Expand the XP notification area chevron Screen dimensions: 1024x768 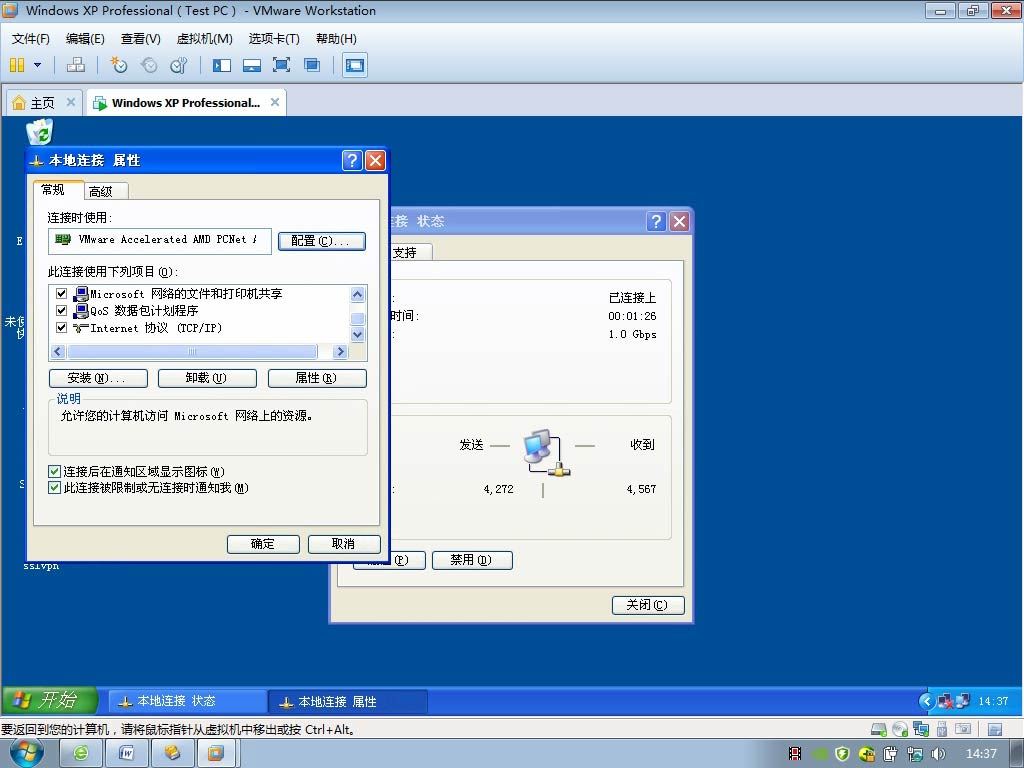tap(926, 701)
